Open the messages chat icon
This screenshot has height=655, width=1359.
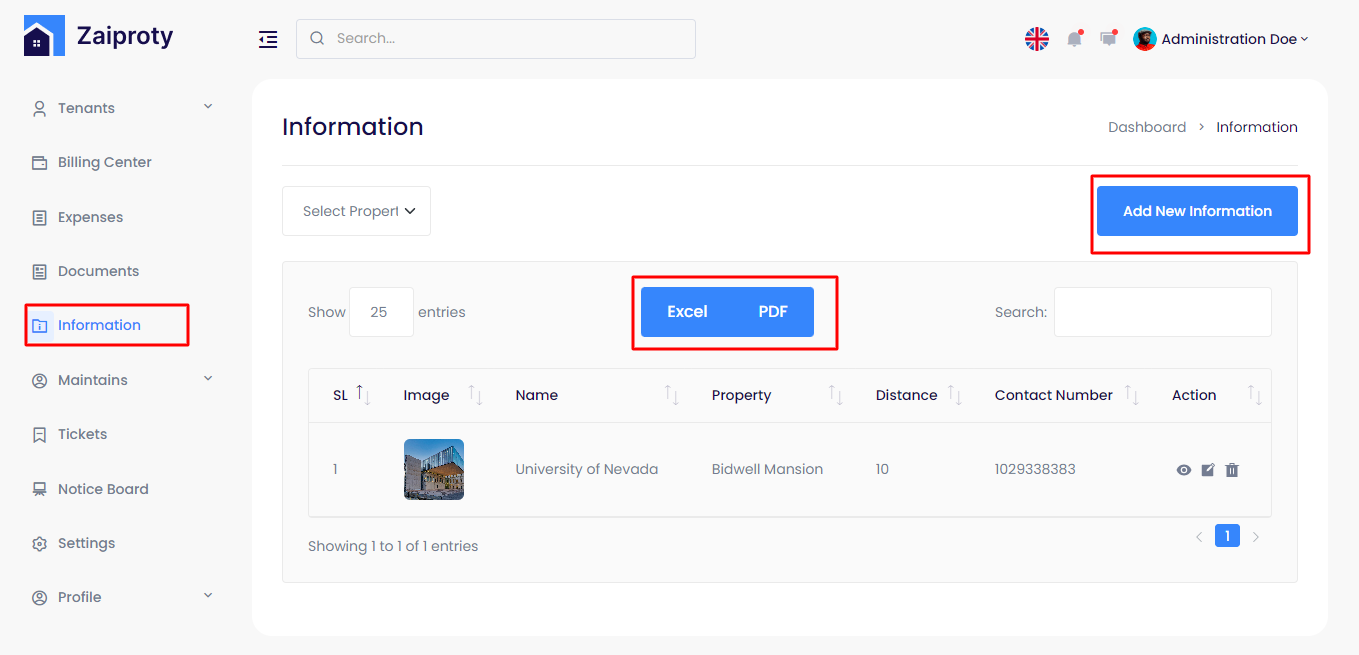[x=1108, y=39]
